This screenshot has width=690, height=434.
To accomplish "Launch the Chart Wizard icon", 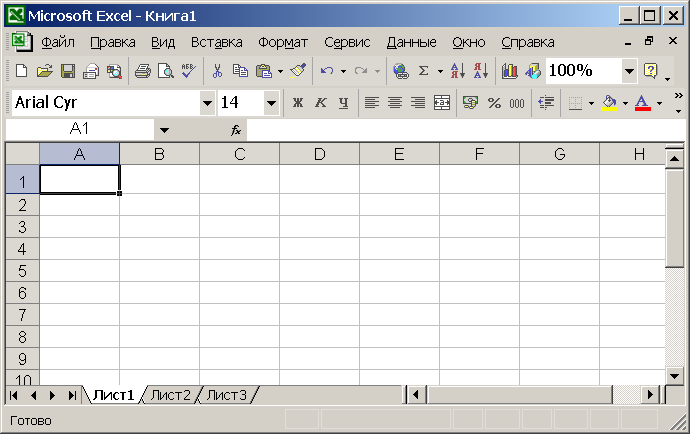I will click(510, 70).
